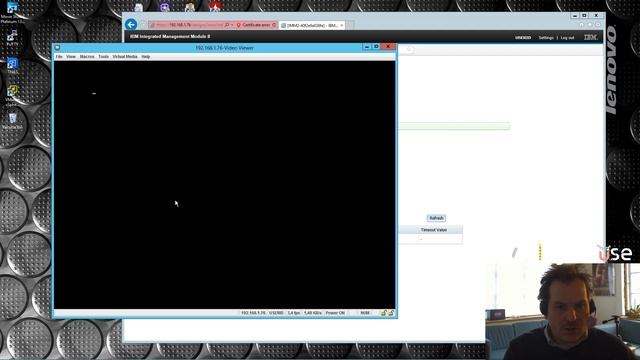Click the browser tools gear icon
Viewport: 640px width, 360px height.
[598, 25]
